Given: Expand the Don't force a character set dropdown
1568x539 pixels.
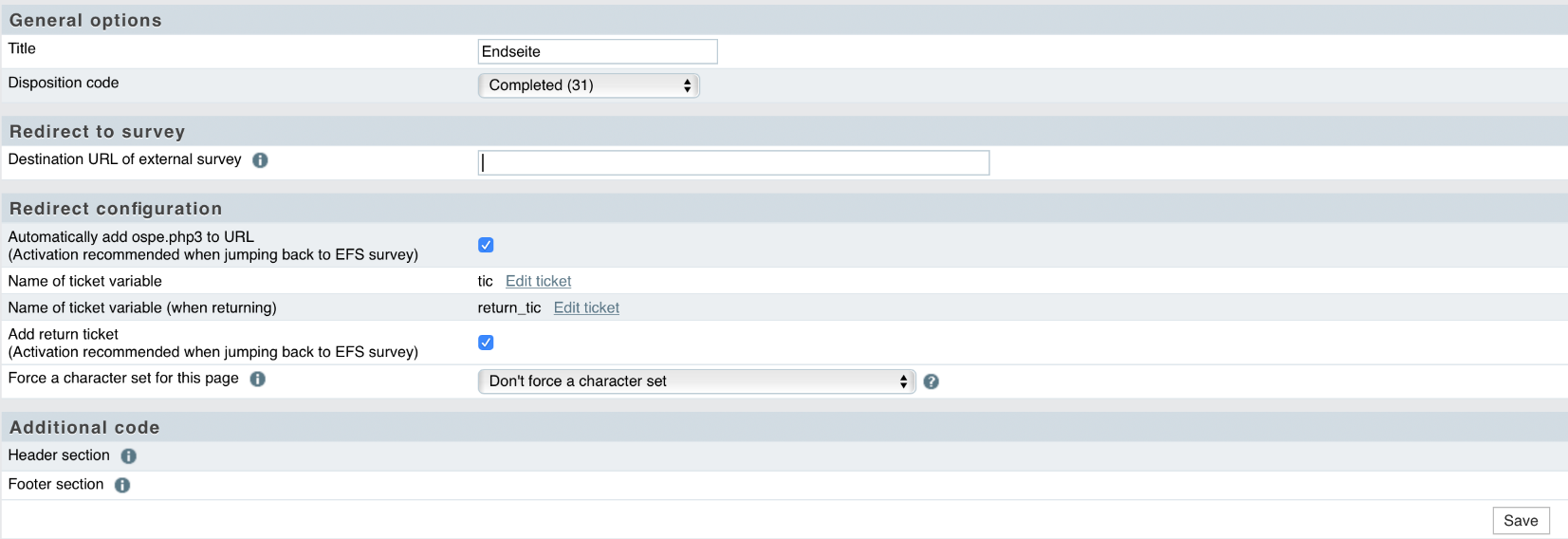Looking at the screenshot, I should tap(697, 381).
